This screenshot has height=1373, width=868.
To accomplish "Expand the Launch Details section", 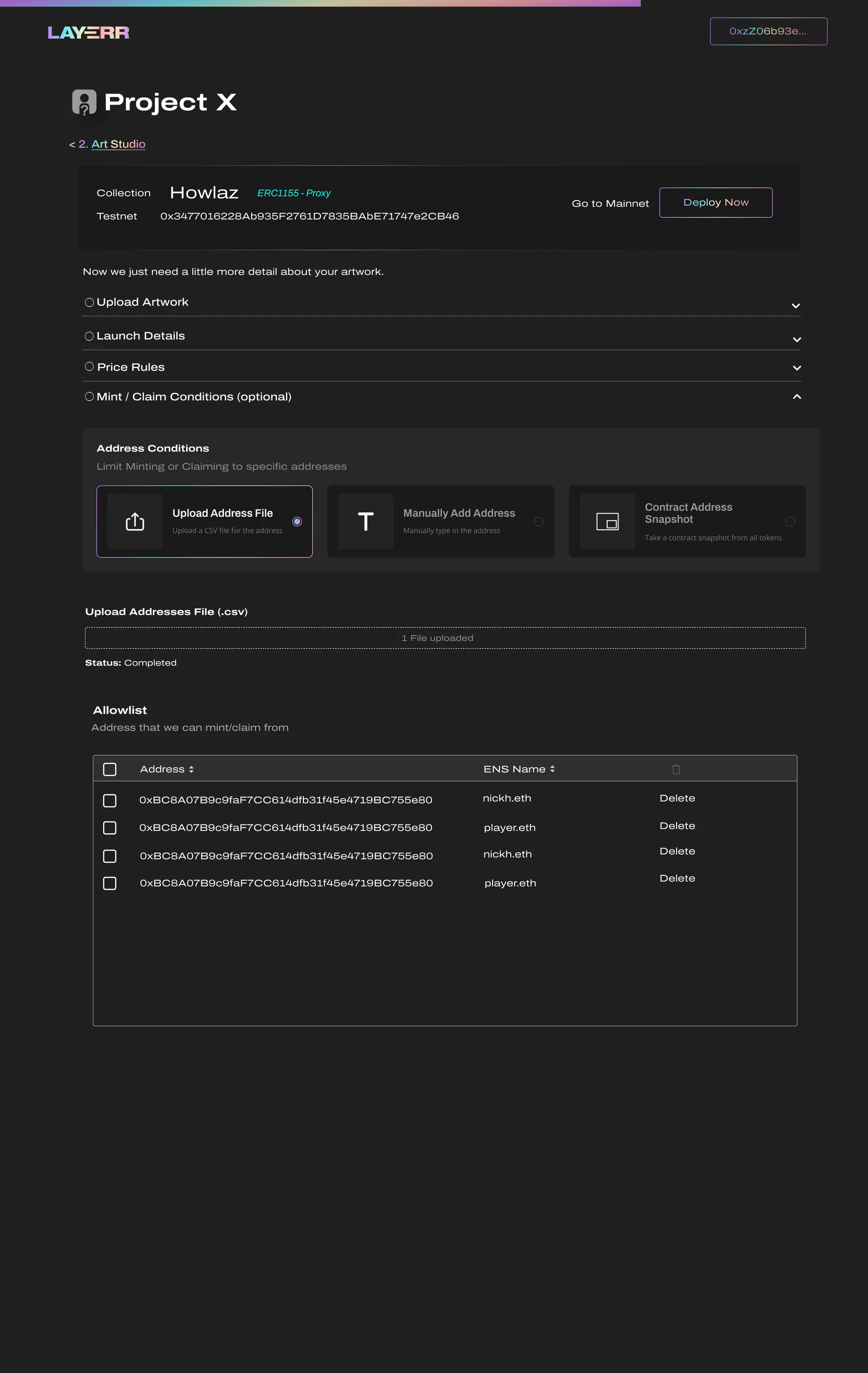I will pos(797,339).
